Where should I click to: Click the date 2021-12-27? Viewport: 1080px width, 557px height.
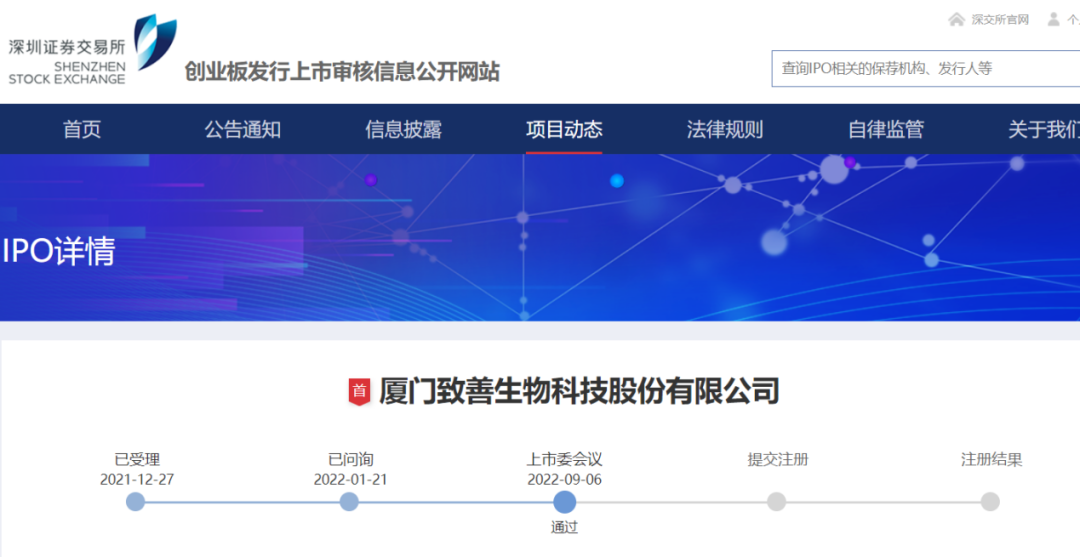[137, 479]
